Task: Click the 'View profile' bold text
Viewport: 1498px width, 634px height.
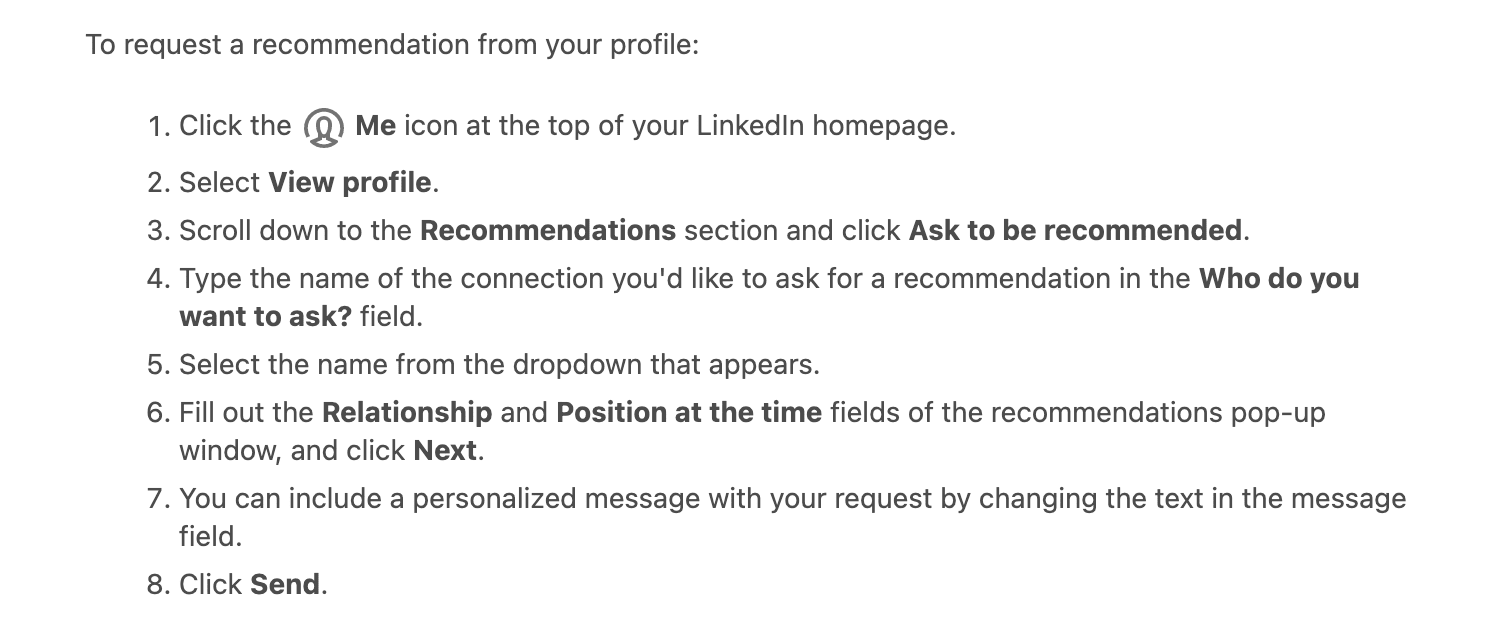Action: coord(350,183)
